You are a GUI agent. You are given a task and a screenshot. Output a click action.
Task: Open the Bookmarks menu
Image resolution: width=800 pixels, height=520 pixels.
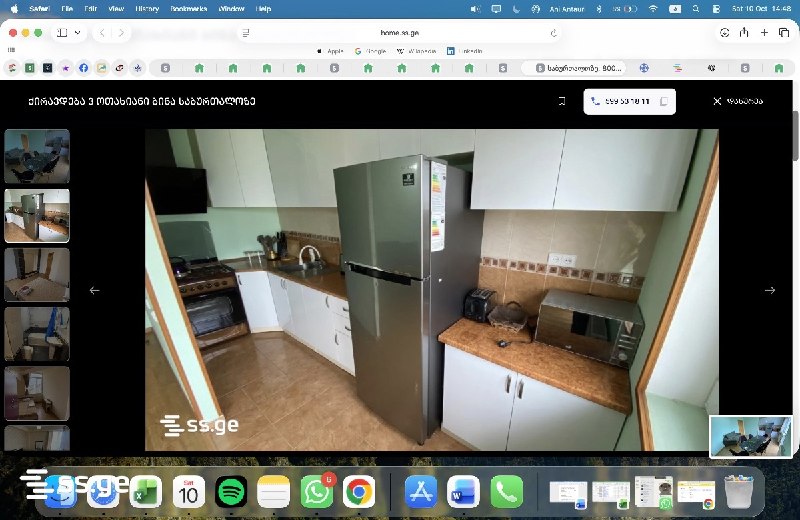tap(189, 9)
